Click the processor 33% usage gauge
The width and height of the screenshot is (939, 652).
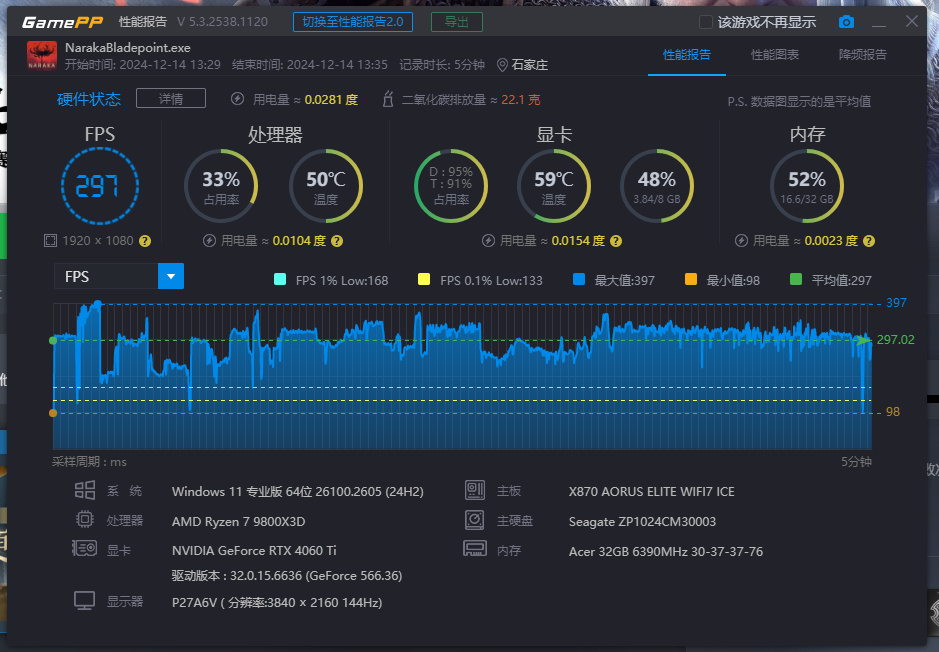coord(221,186)
